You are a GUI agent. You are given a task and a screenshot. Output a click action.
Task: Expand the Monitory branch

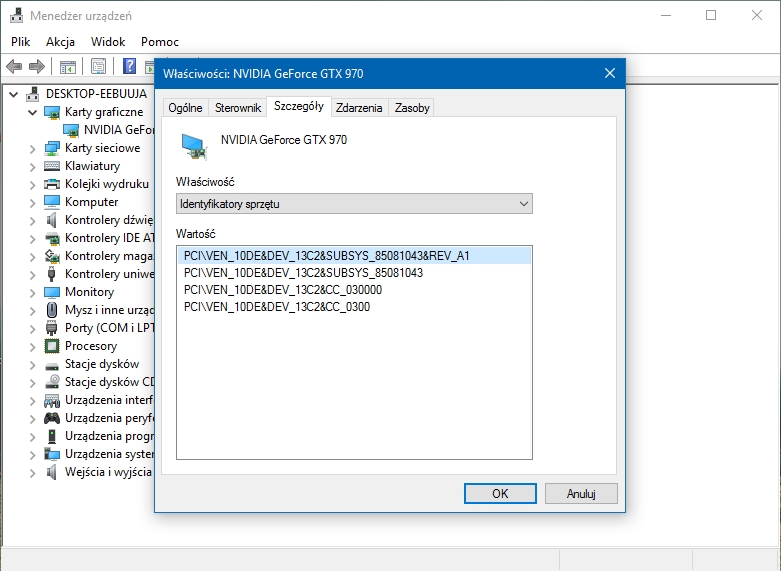click(x=32, y=292)
